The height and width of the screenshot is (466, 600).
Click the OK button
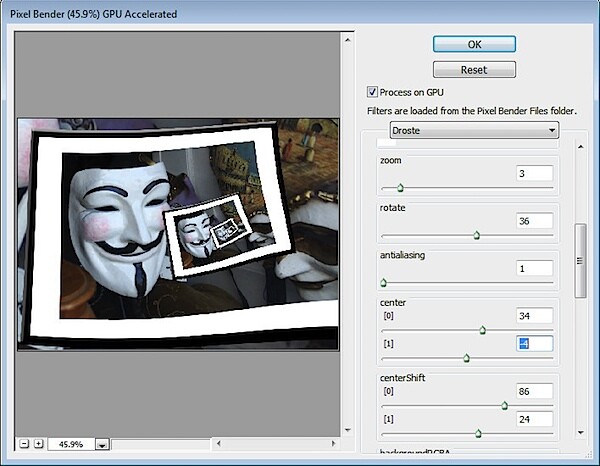tap(474, 44)
